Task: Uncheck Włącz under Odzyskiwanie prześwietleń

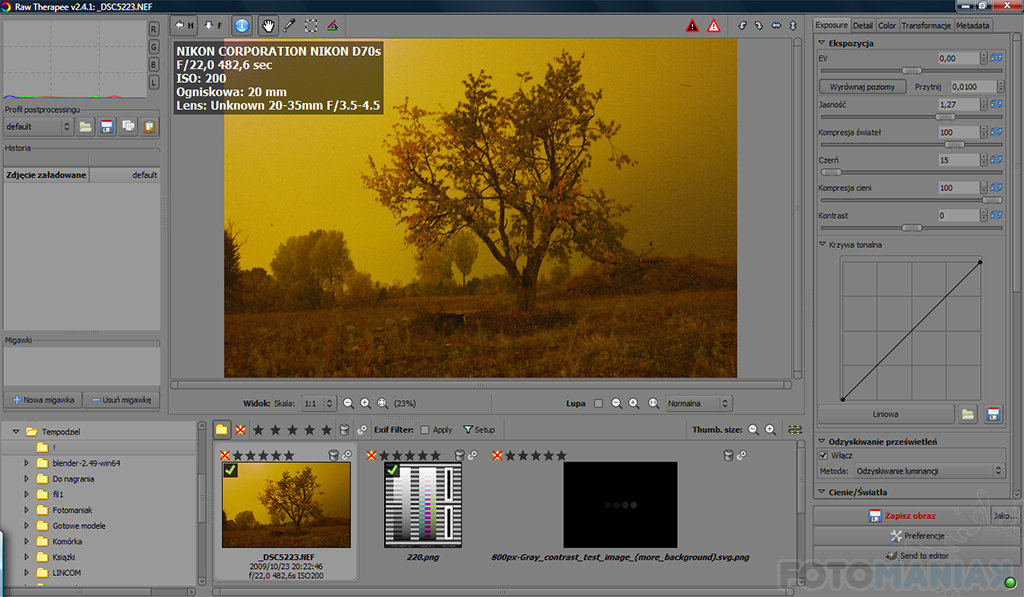Action: point(823,455)
